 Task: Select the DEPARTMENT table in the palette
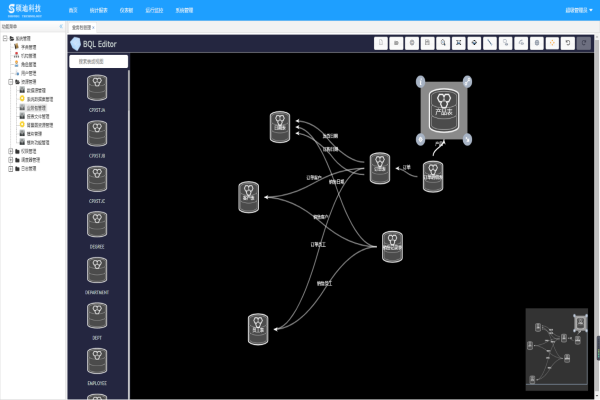pos(97,275)
